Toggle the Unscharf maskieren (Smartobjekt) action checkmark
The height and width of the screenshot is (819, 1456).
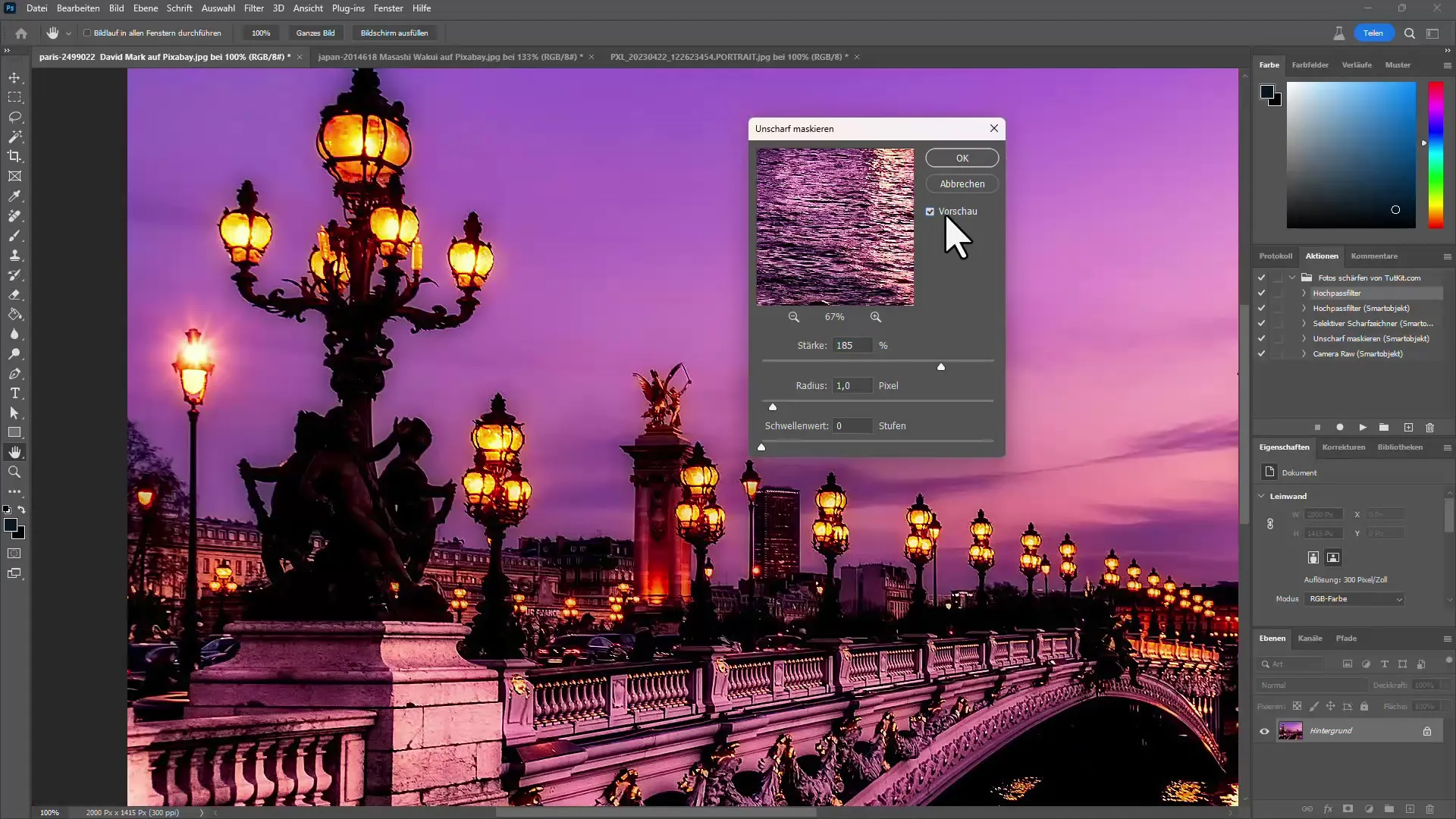click(1261, 339)
